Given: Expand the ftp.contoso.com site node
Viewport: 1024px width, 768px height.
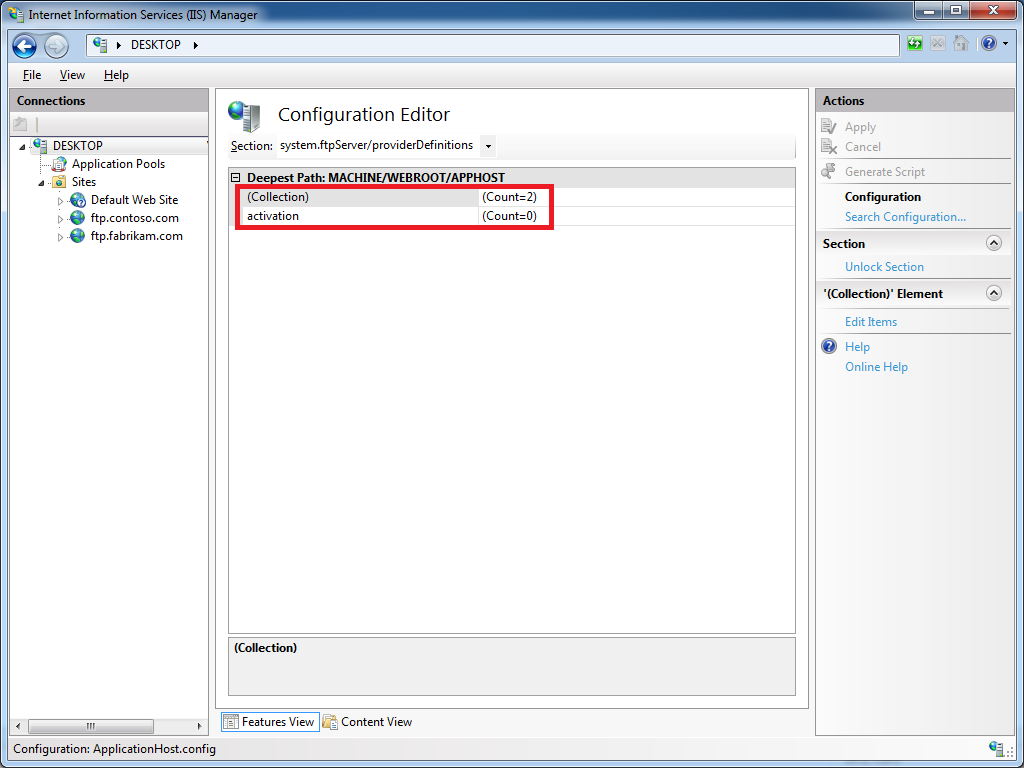Looking at the screenshot, I should [60, 219].
